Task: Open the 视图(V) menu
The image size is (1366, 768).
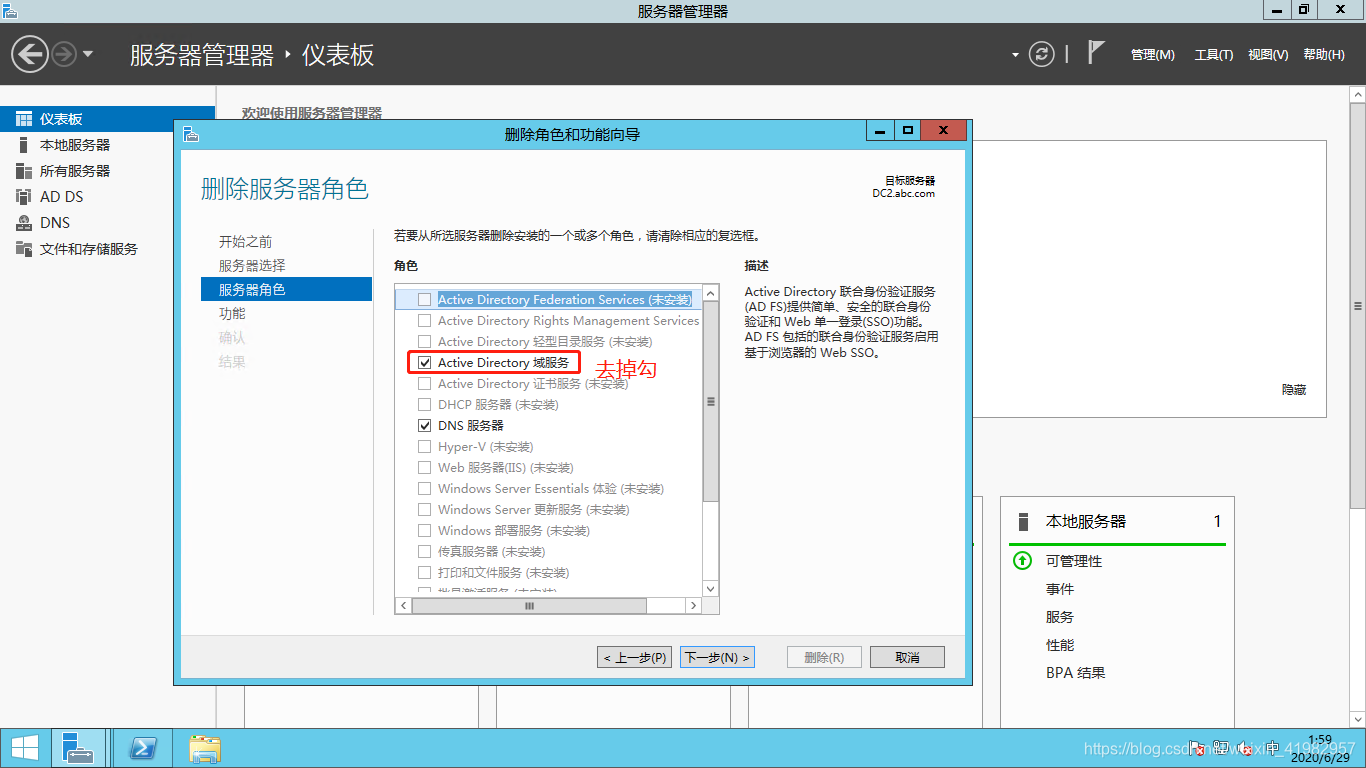Action: tap(1268, 55)
